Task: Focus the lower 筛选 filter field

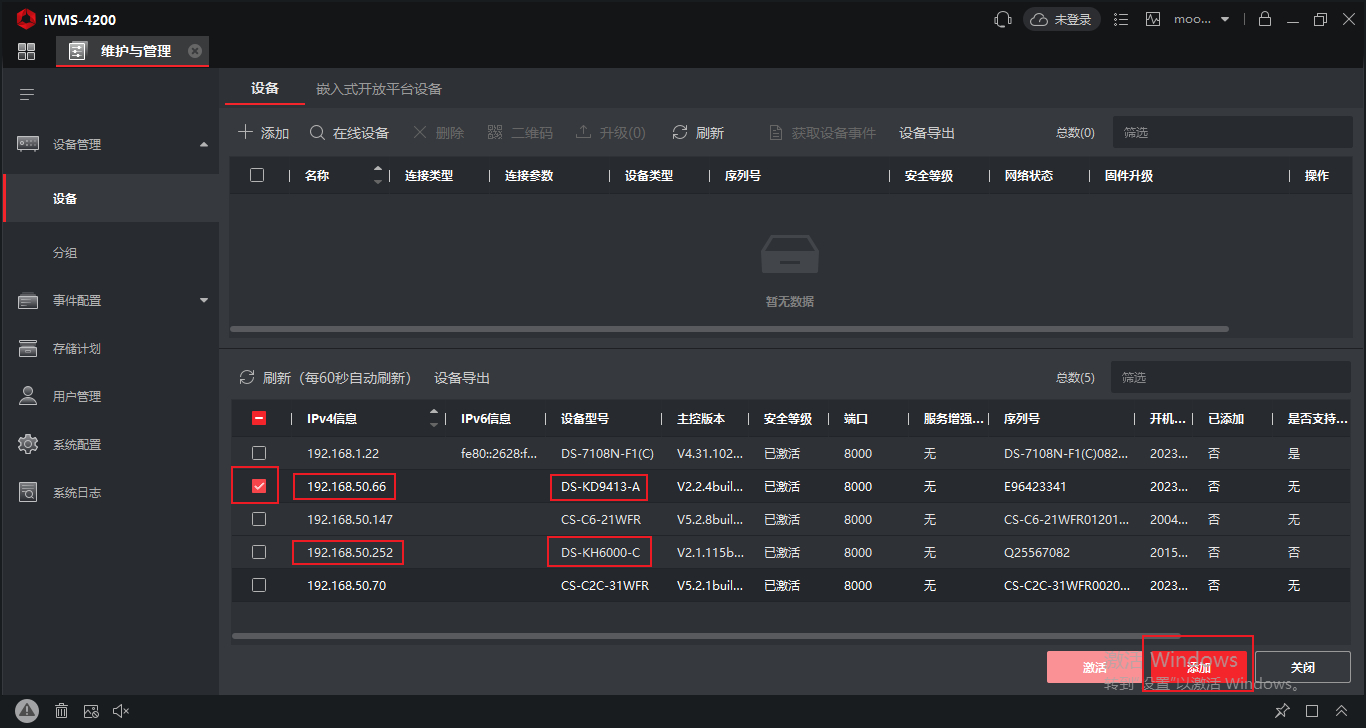Action: point(1231,377)
